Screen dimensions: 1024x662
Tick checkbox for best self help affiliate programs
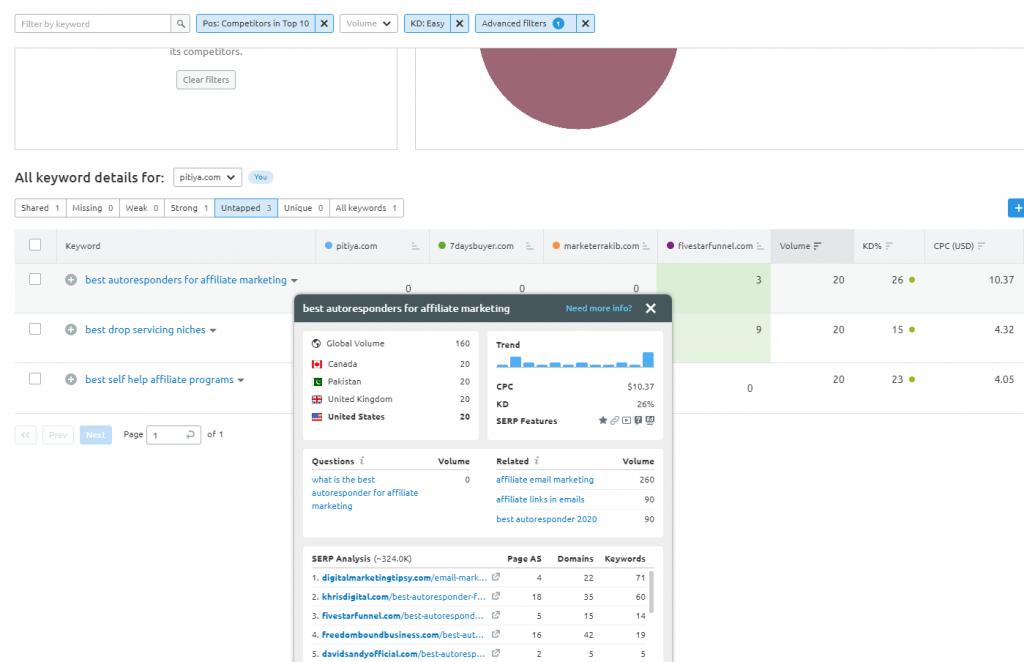click(35, 379)
